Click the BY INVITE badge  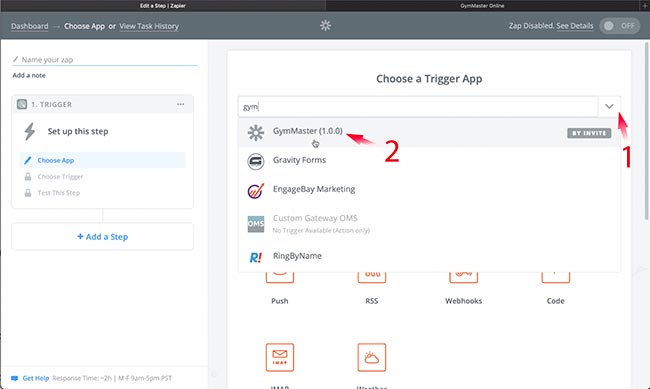(589, 133)
